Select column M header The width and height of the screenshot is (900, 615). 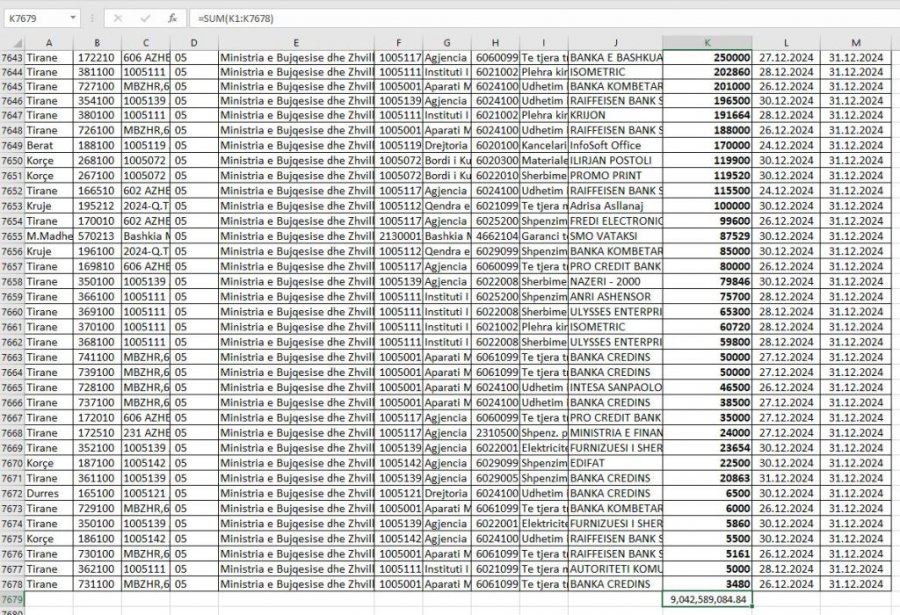point(856,42)
